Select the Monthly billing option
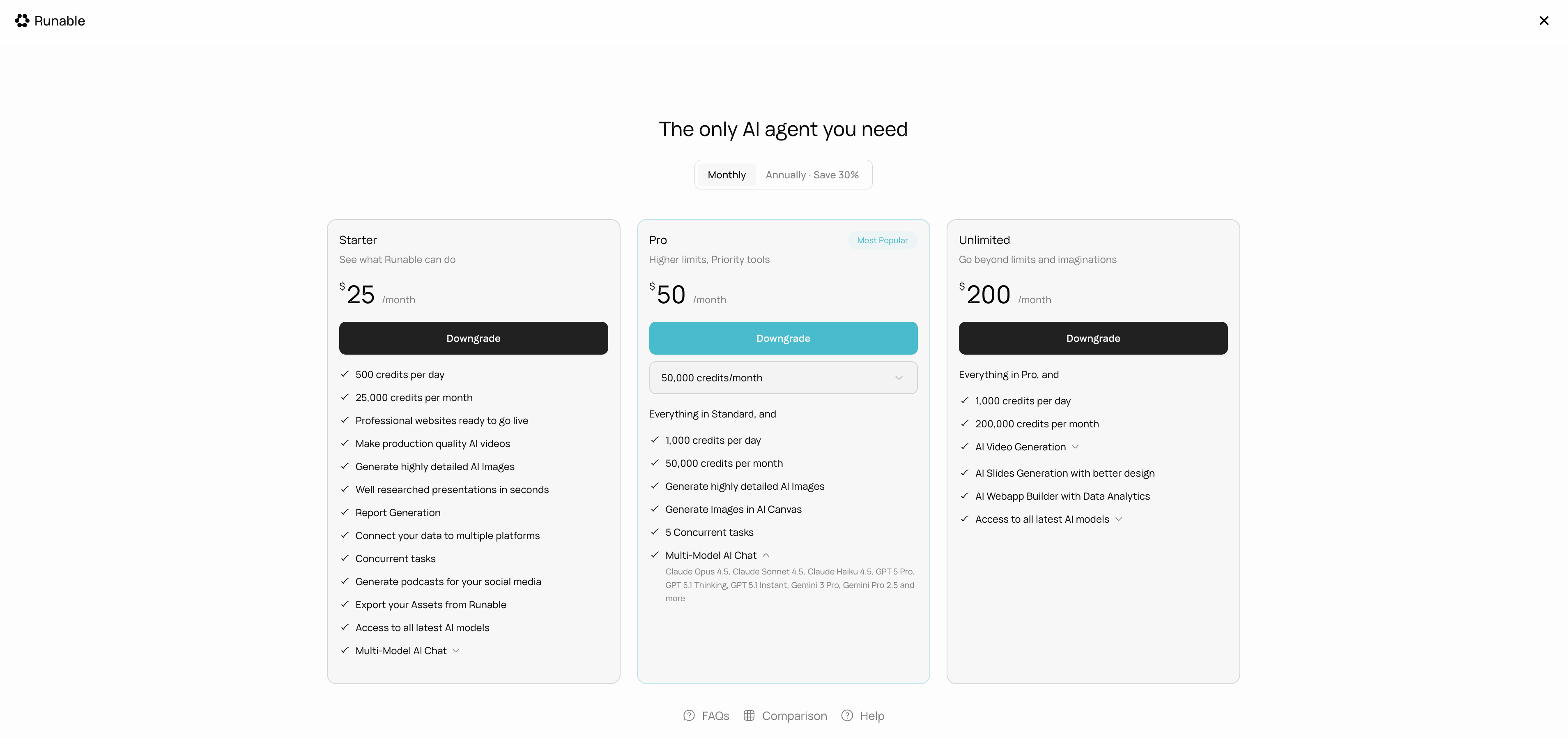 coord(726,175)
